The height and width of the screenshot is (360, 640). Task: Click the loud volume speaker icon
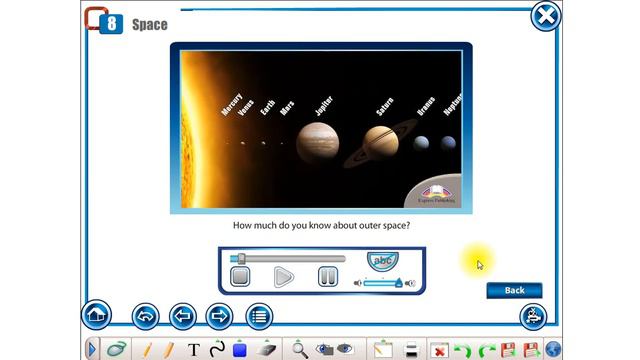(x=410, y=283)
